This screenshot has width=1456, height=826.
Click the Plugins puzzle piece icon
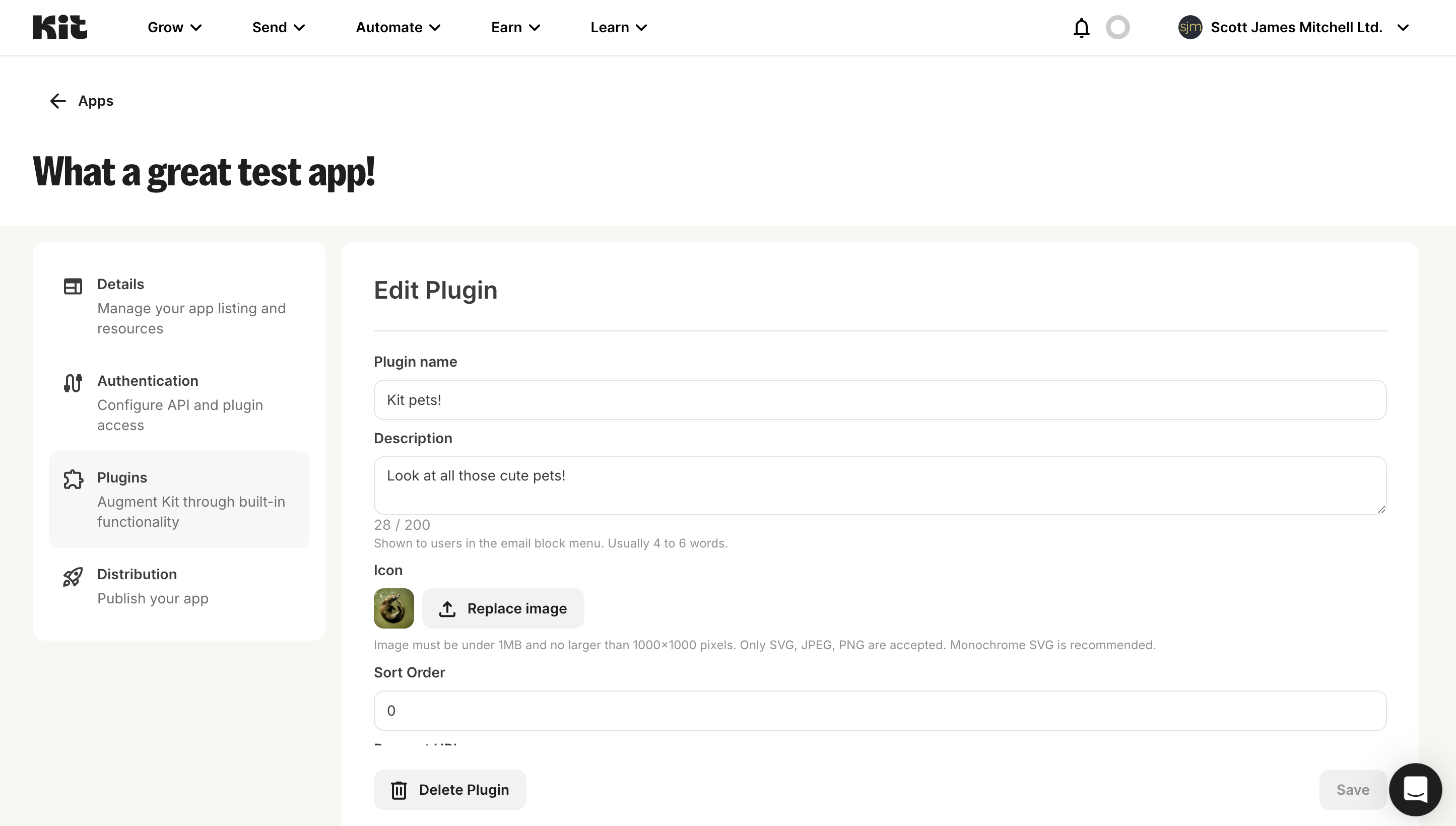pos(73,479)
